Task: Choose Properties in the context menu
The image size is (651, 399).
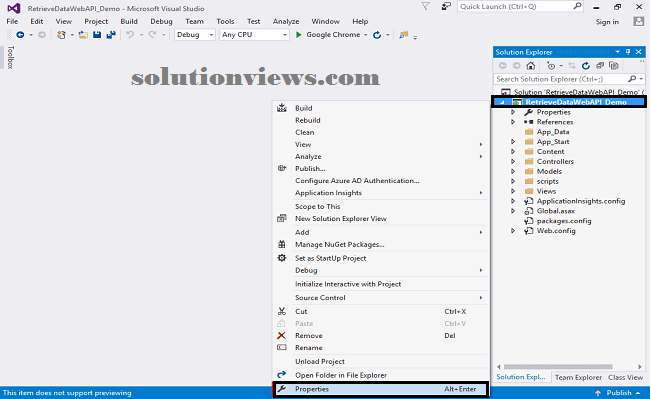Action: (x=380, y=389)
